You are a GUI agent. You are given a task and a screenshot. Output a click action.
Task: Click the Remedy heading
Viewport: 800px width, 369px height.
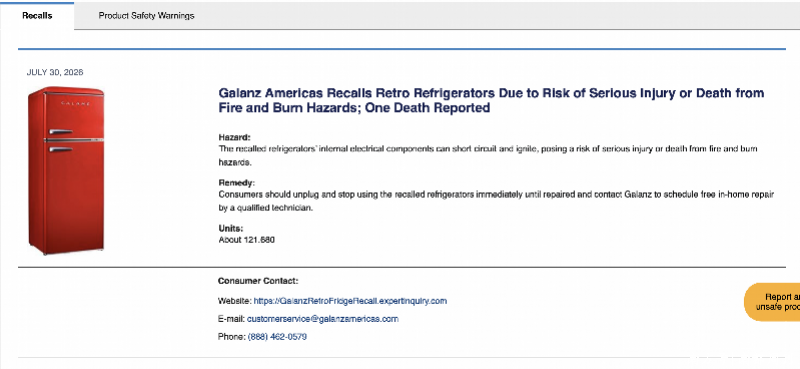[237, 183]
